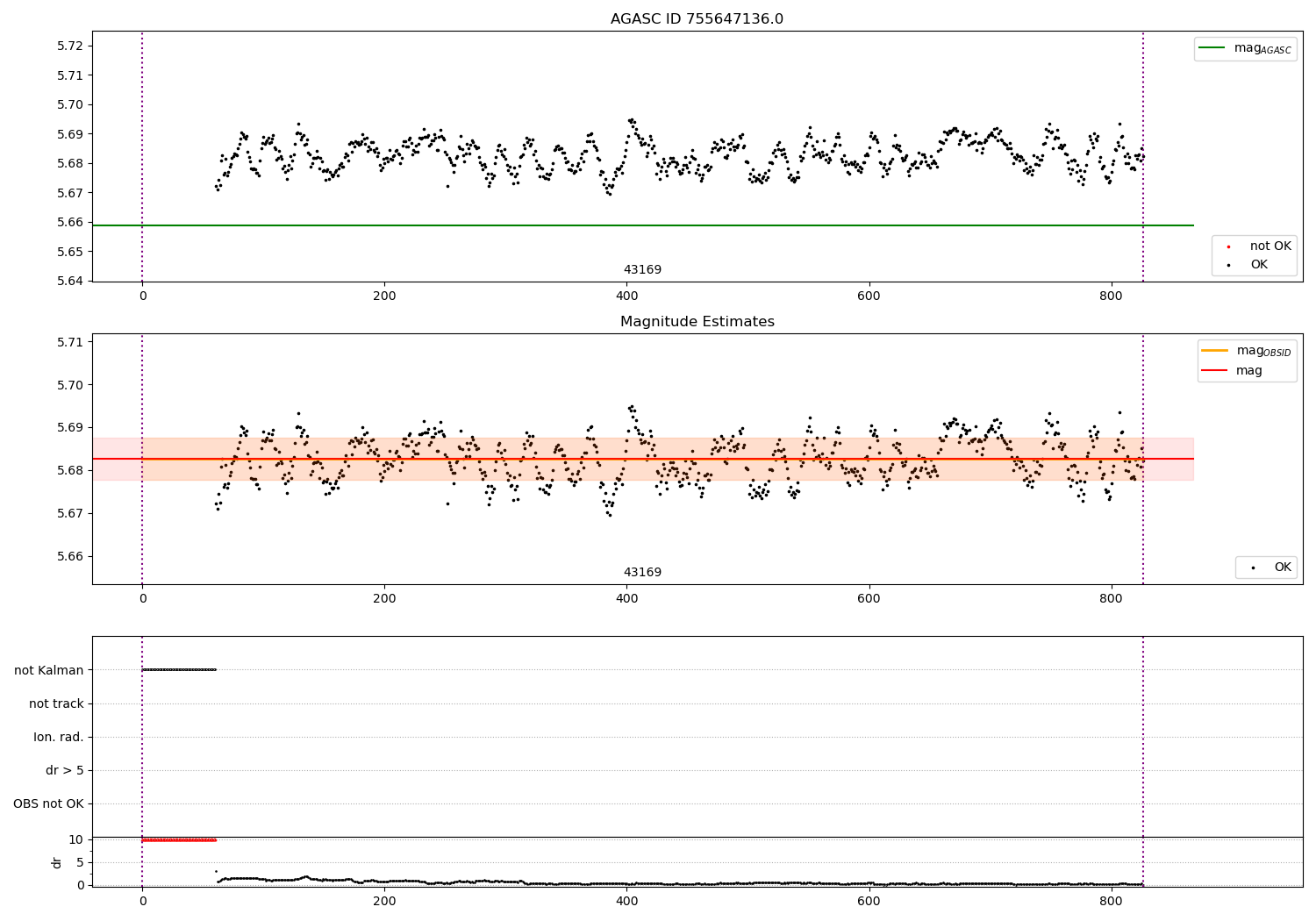Image resolution: width=1316 pixels, height=921 pixels.
Task: Click the "5" tick on dr axis
Action: 80,862
